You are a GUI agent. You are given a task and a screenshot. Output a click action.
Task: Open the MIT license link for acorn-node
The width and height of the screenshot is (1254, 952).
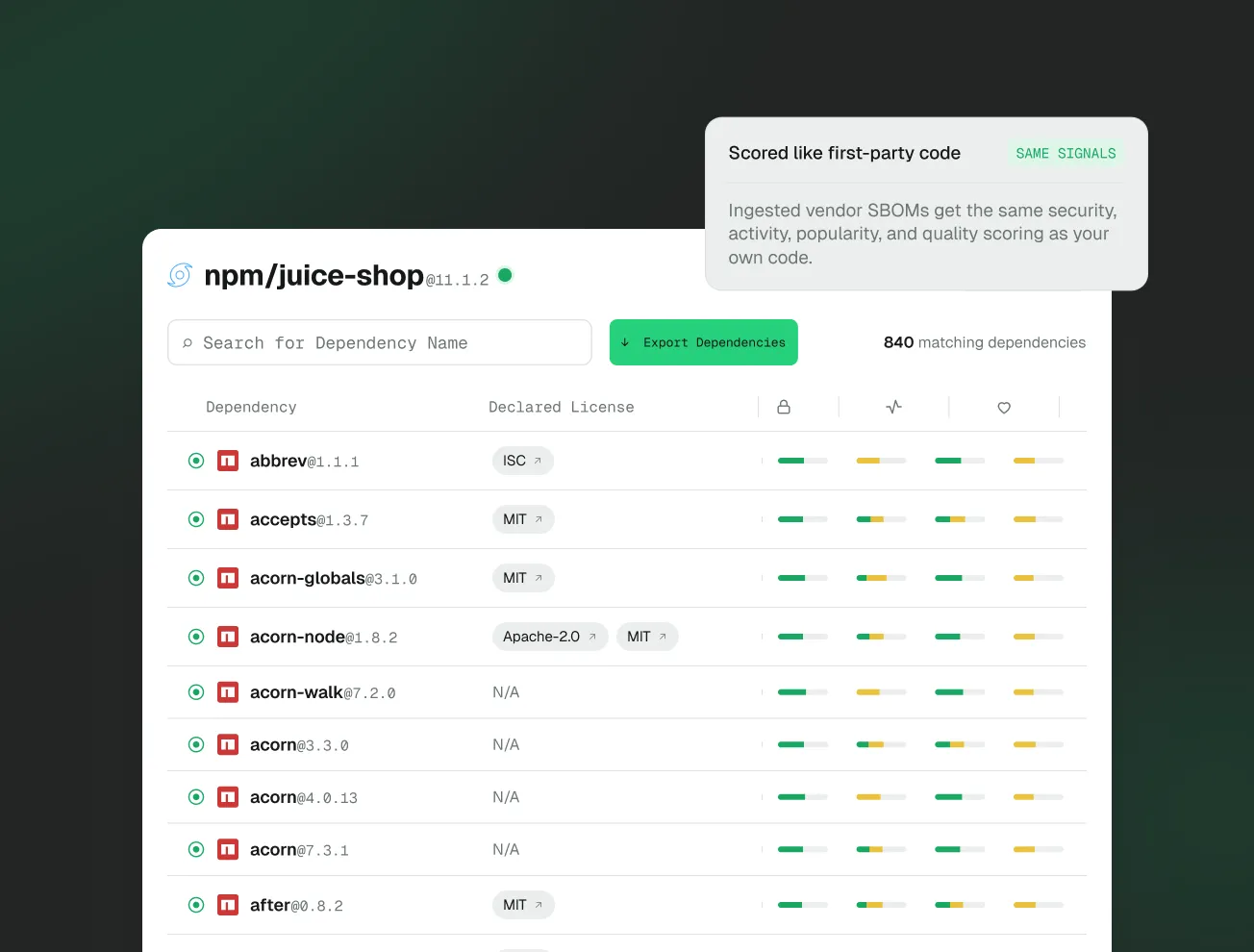pyautogui.click(x=647, y=637)
